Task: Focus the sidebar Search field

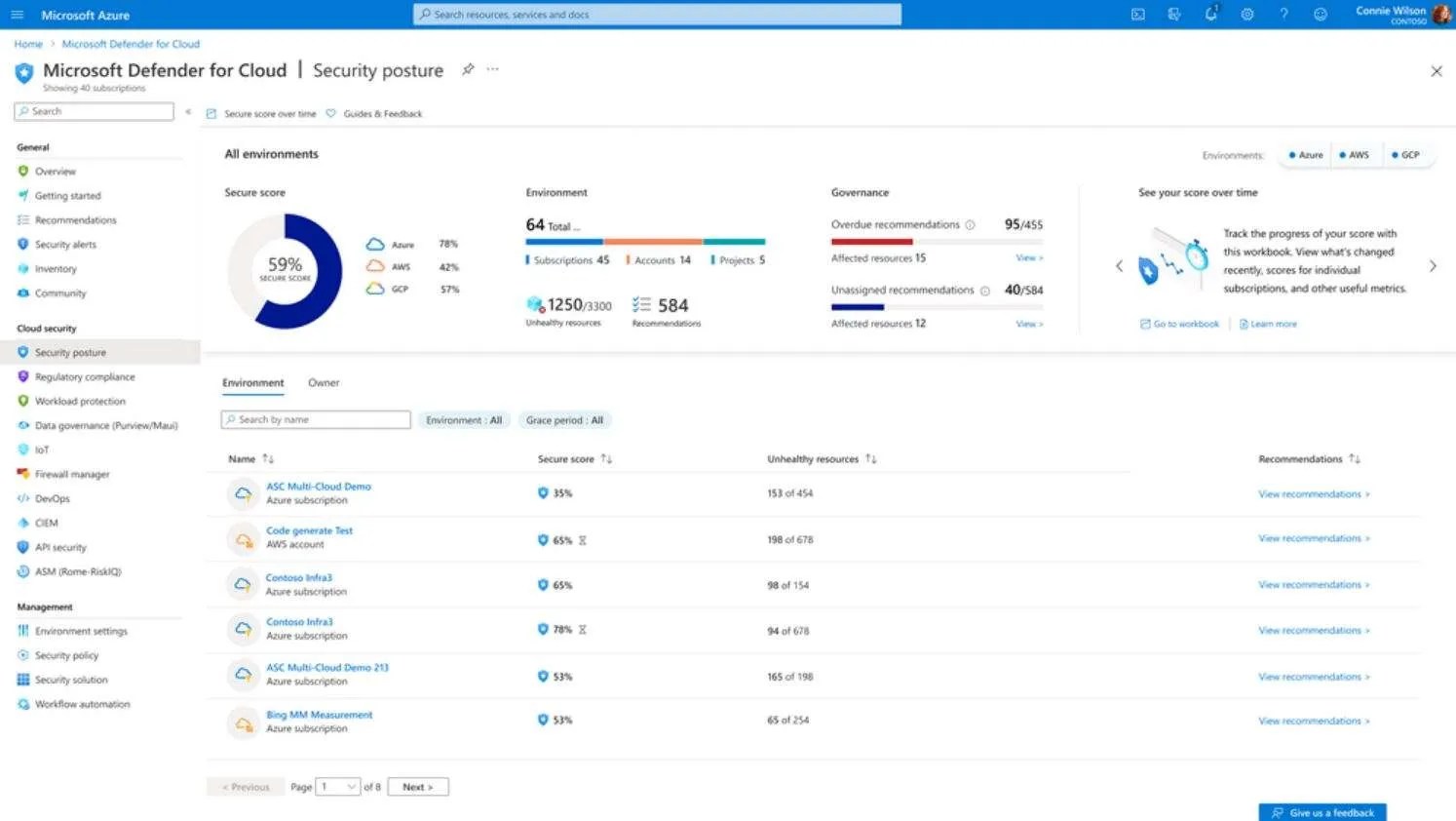Action: coord(94,112)
